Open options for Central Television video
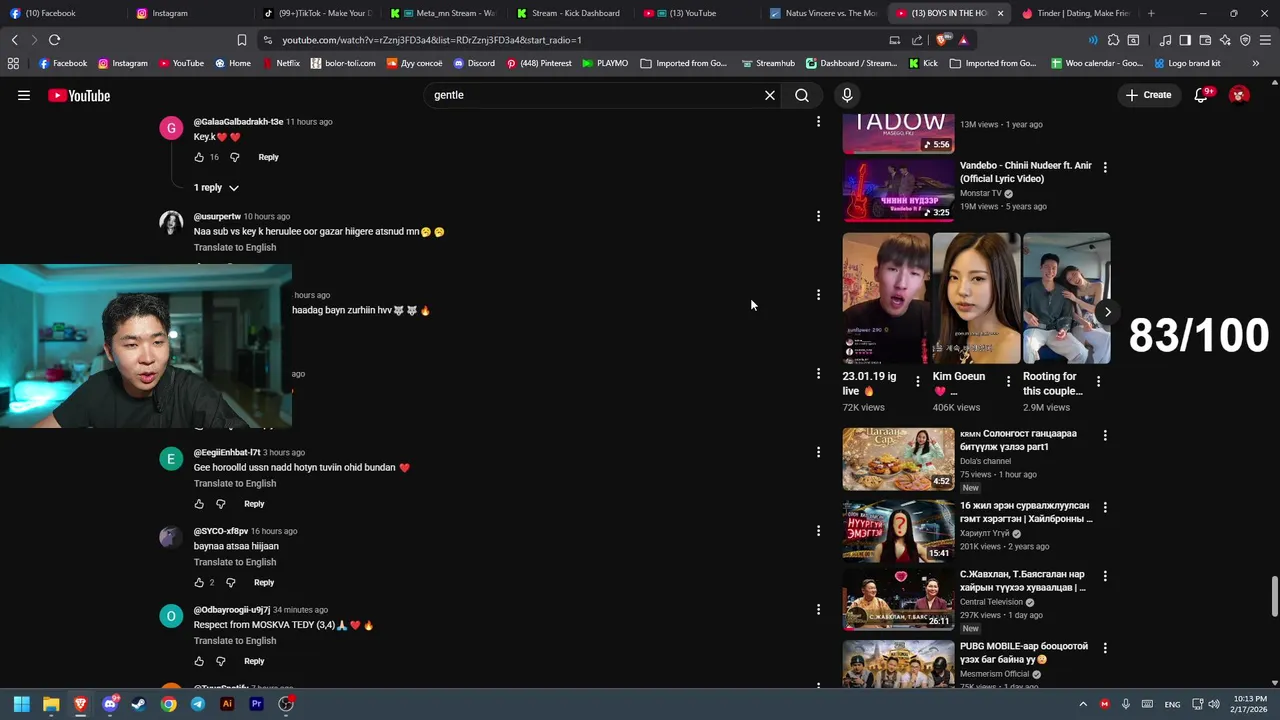1280x720 pixels. tap(1105, 576)
